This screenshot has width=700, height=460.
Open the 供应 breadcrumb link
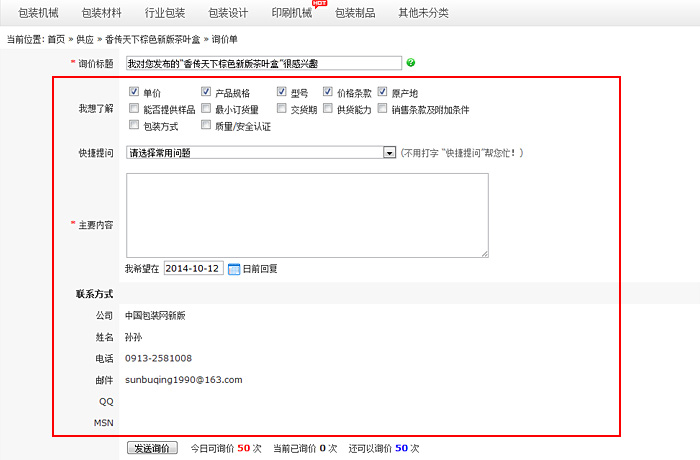click(86, 39)
